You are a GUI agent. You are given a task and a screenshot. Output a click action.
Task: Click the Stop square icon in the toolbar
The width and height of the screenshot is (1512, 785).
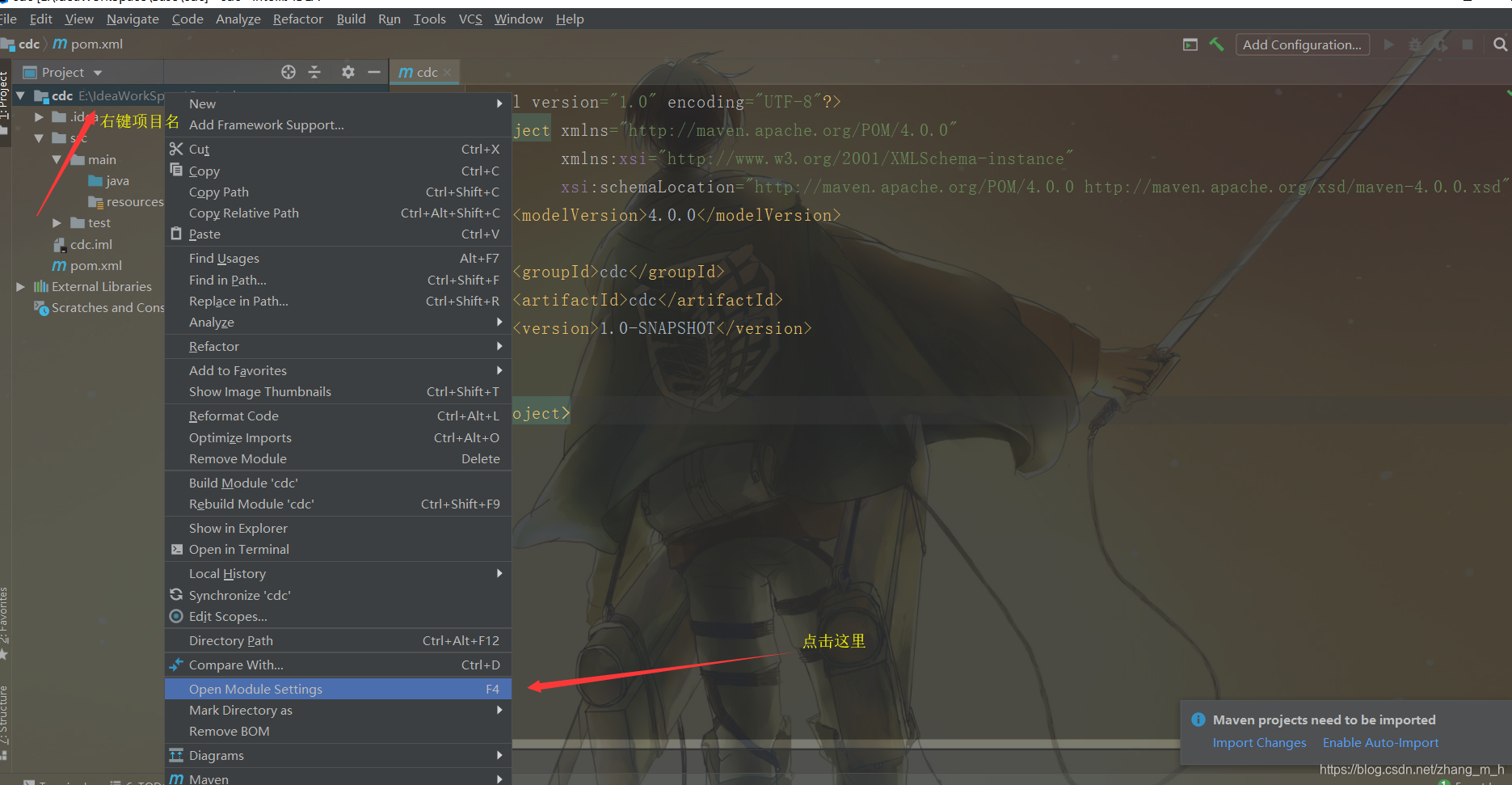pyautogui.click(x=1468, y=44)
